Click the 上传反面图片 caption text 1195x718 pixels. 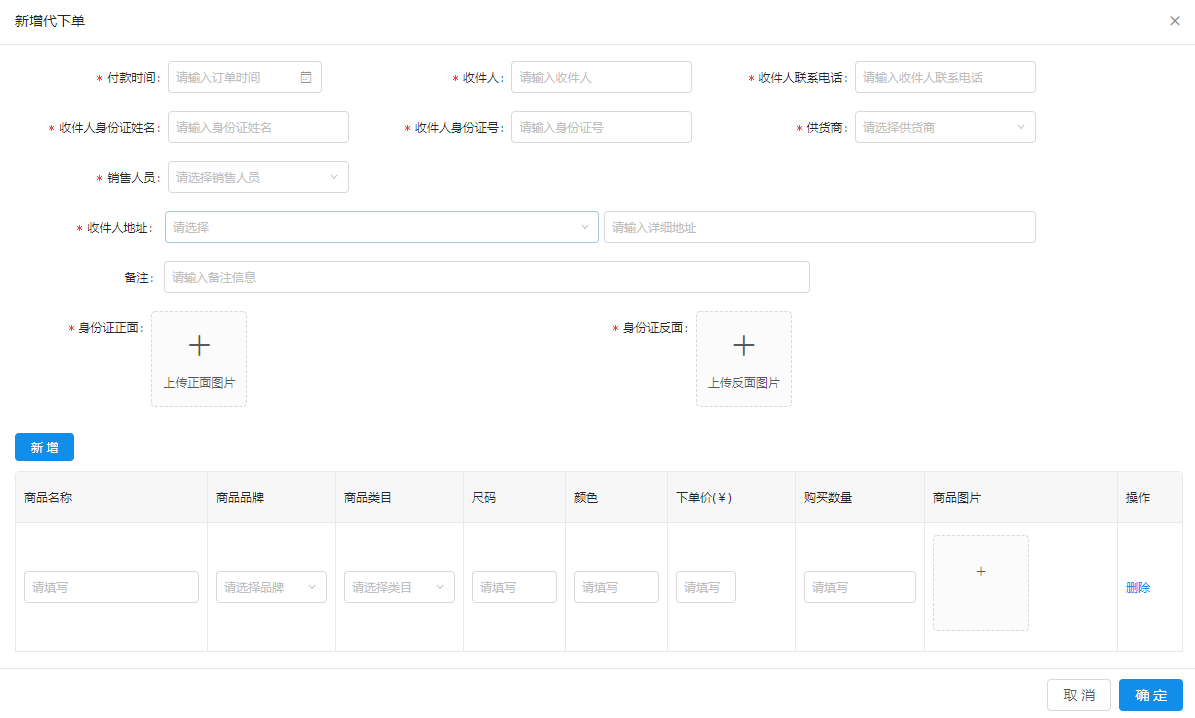tap(744, 383)
